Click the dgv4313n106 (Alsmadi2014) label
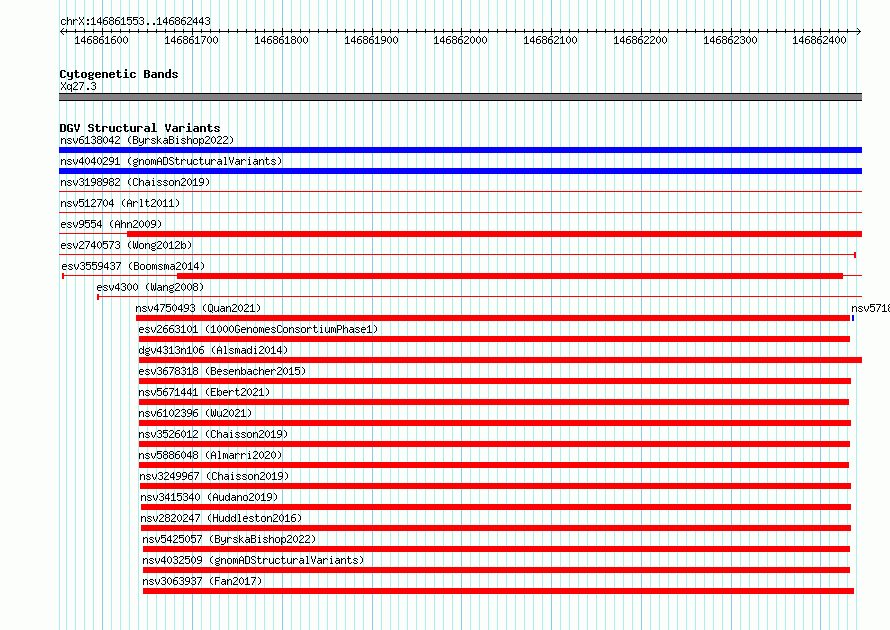 click(213, 350)
